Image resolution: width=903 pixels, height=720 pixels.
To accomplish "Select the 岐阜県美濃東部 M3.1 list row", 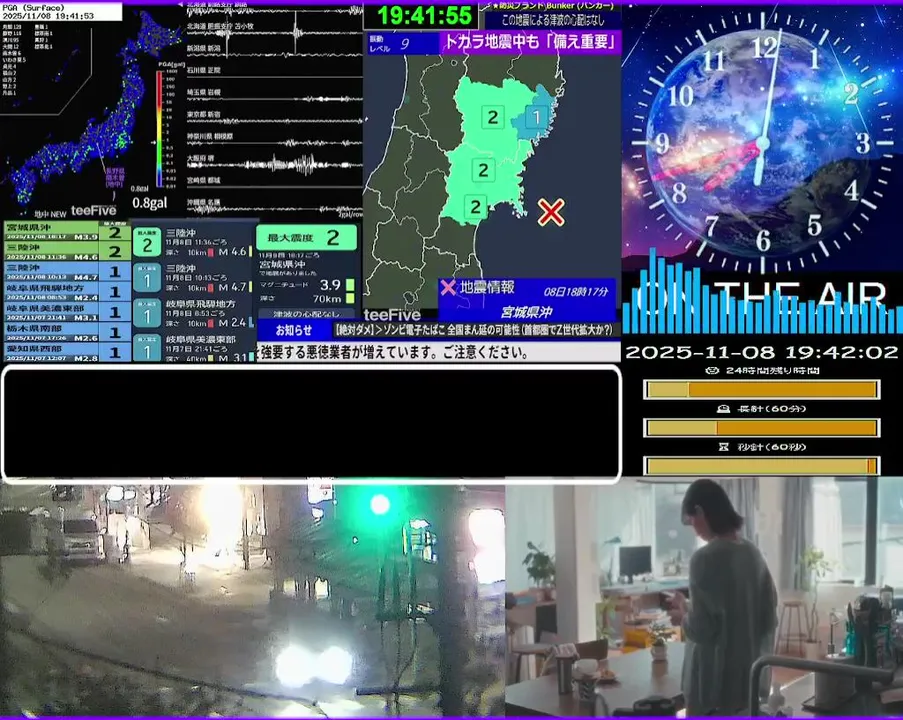I will pyautogui.click(x=67, y=312).
